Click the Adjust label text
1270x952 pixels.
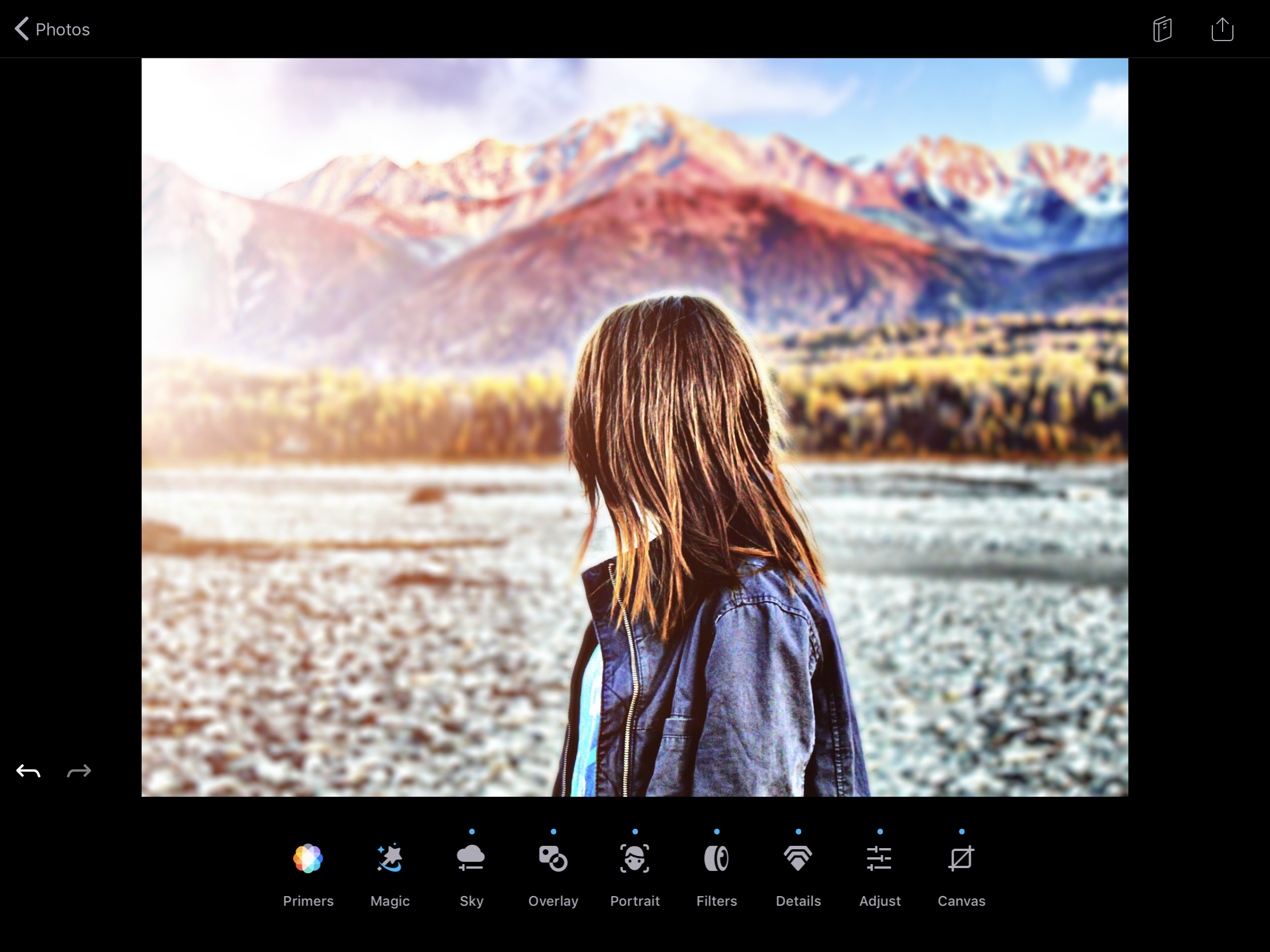coord(879,901)
